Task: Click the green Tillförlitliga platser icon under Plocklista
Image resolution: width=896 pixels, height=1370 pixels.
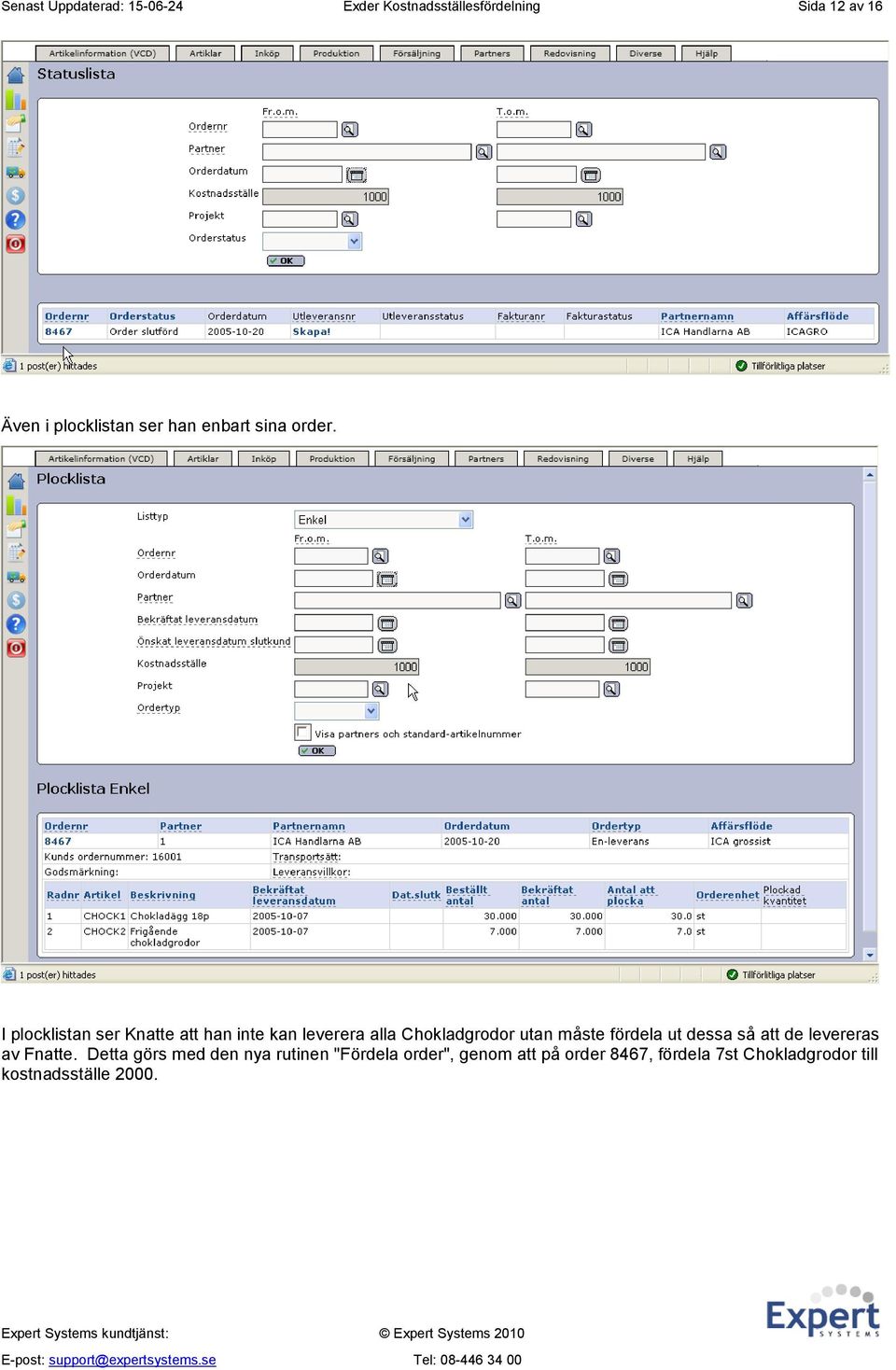Action: [x=732, y=975]
